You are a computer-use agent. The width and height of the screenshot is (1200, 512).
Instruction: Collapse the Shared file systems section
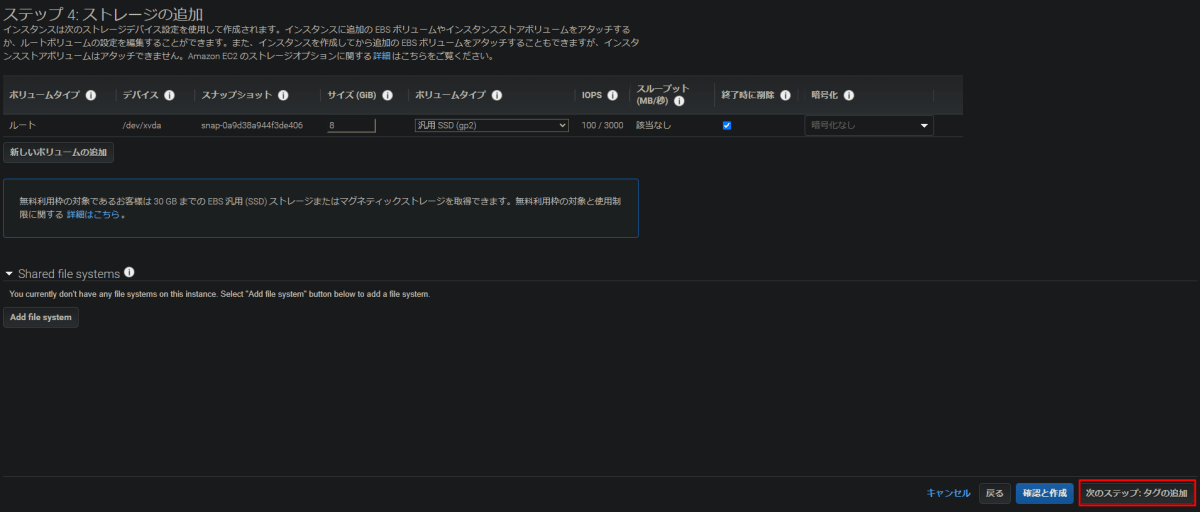(x=10, y=274)
